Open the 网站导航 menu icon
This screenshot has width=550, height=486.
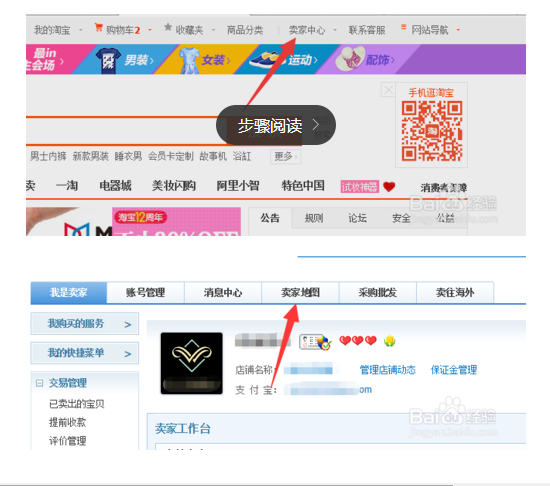point(403,27)
